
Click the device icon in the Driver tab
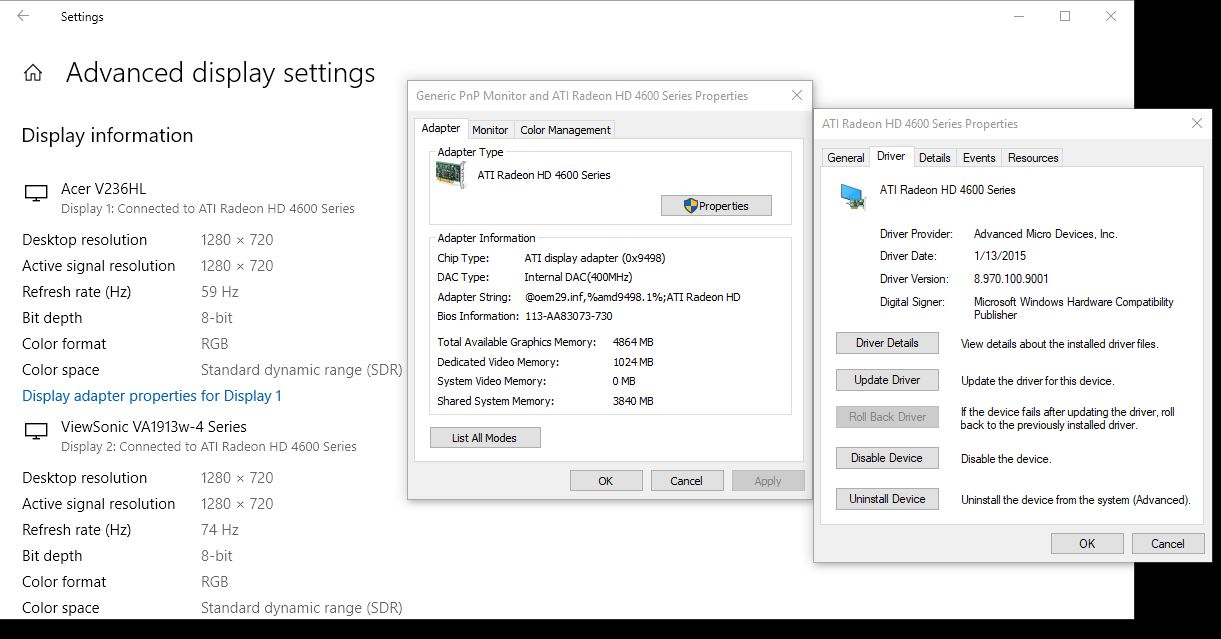[853, 196]
